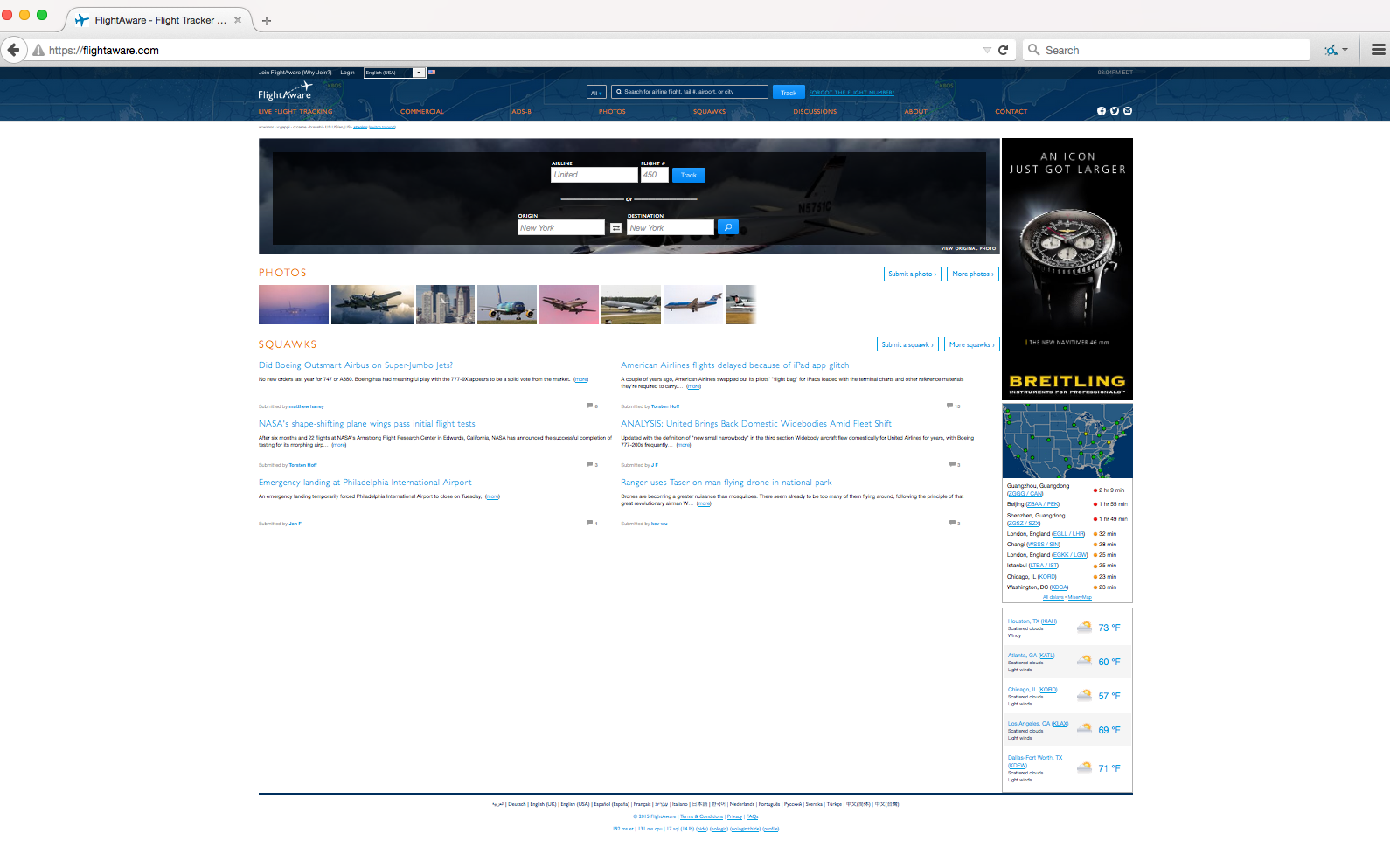The height and width of the screenshot is (868, 1390).
Task: Click Track button next to header search
Action: tap(789, 93)
